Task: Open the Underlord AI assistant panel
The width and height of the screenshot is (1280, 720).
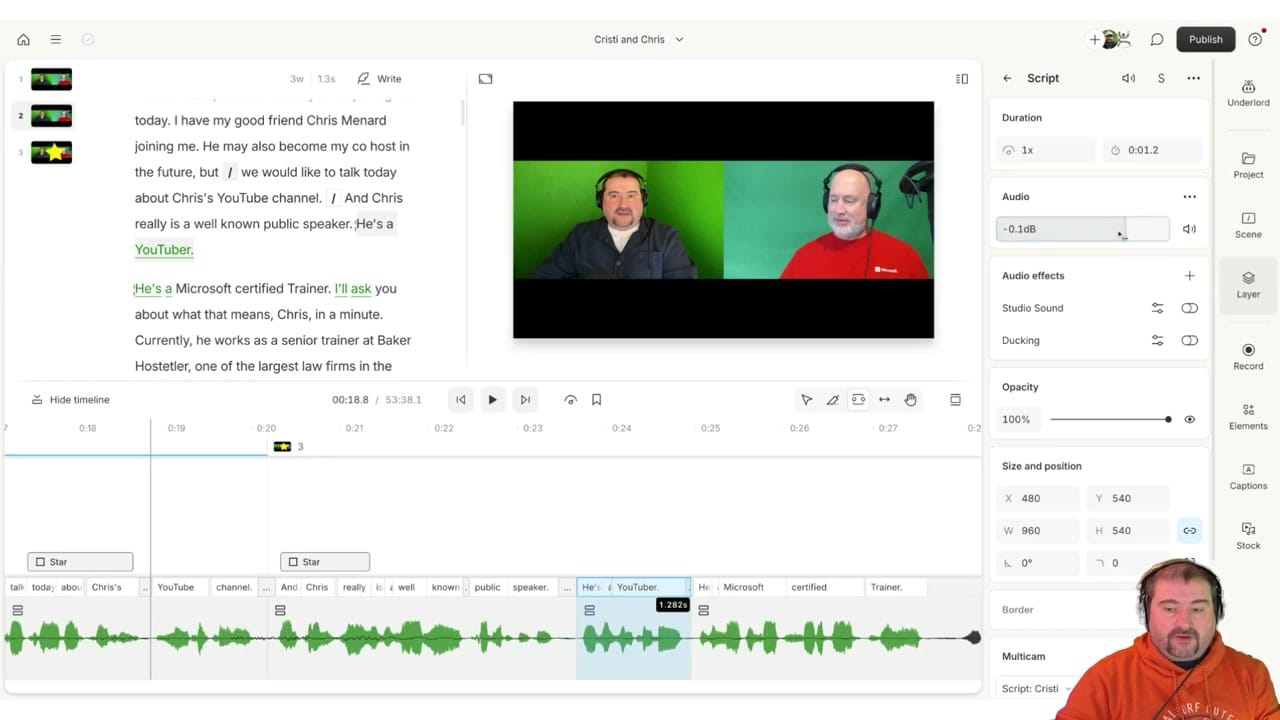Action: pyautogui.click(x=1247, y=90)
